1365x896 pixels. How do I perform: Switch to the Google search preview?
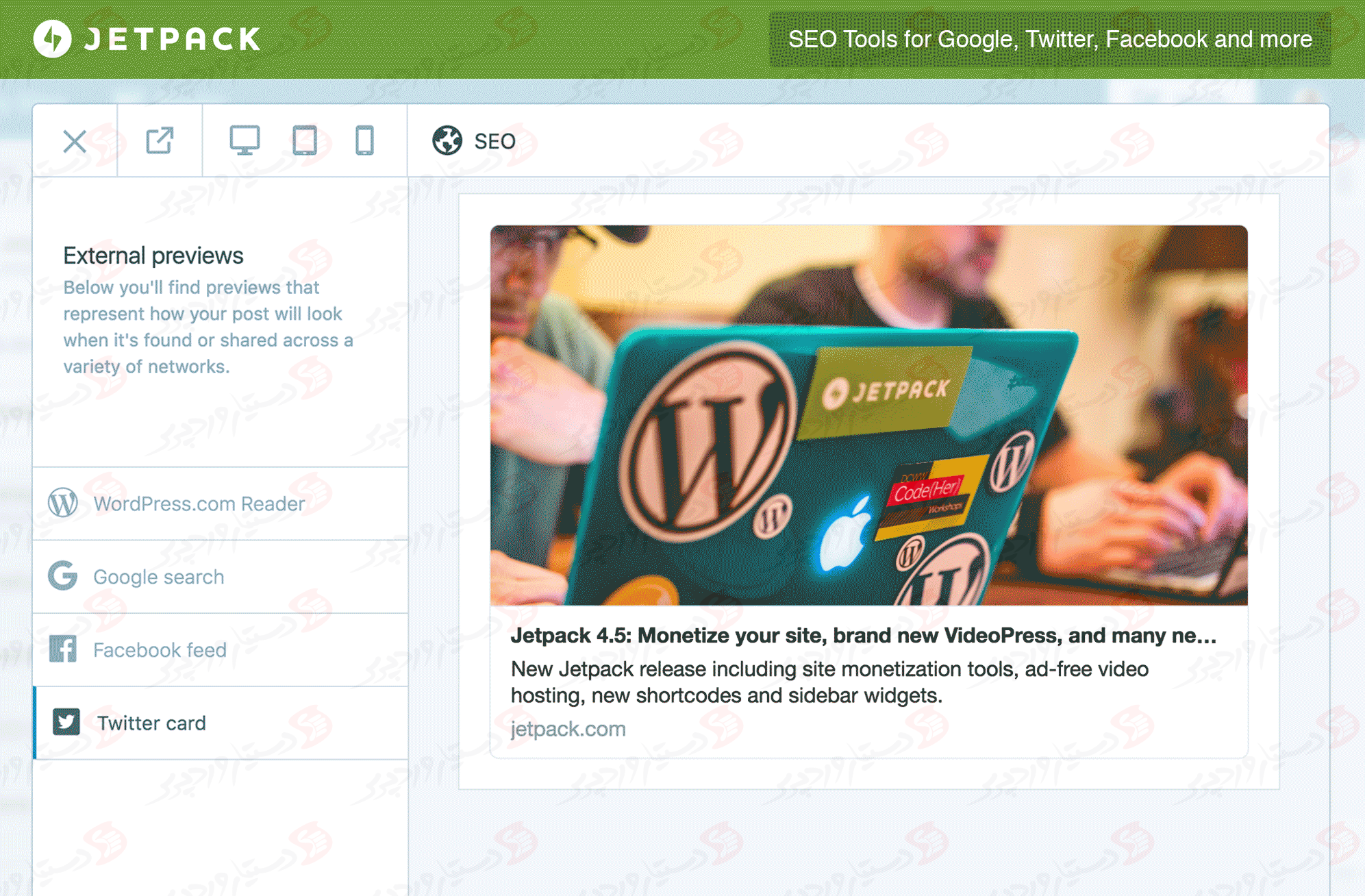pyautogui.click(x=158, y=576)
